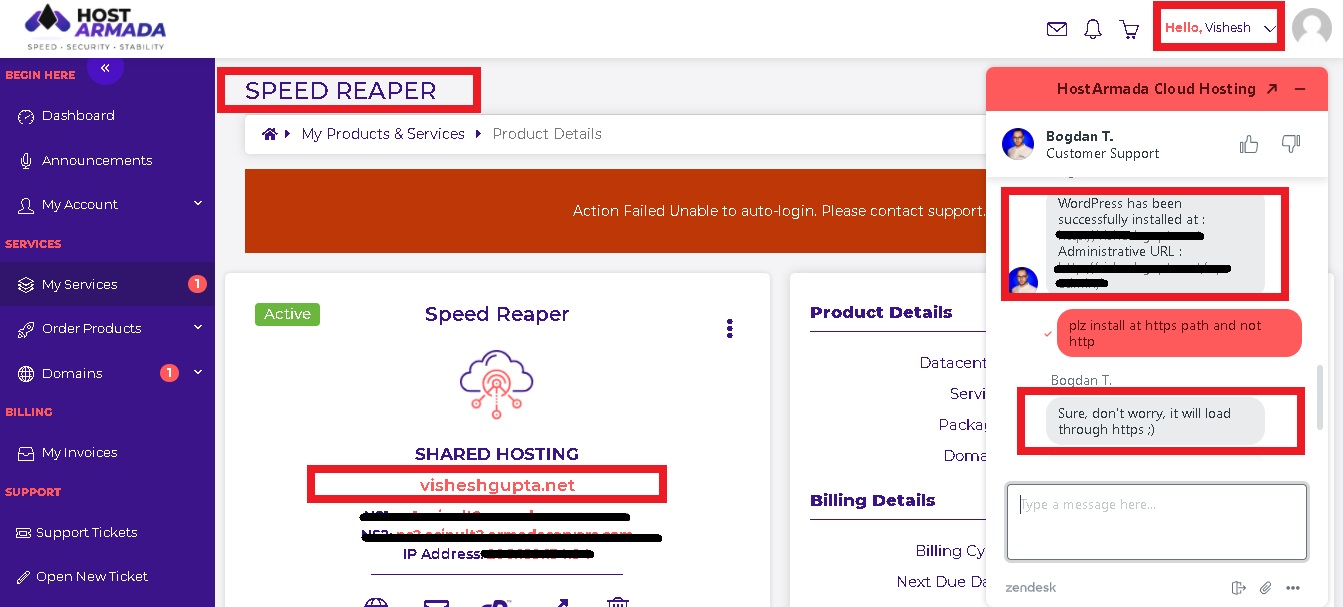The width and height of the screenshot is (1343, 607).
Task: Click the Product Details breadcrumb text
Action: [x=547, y=134]
